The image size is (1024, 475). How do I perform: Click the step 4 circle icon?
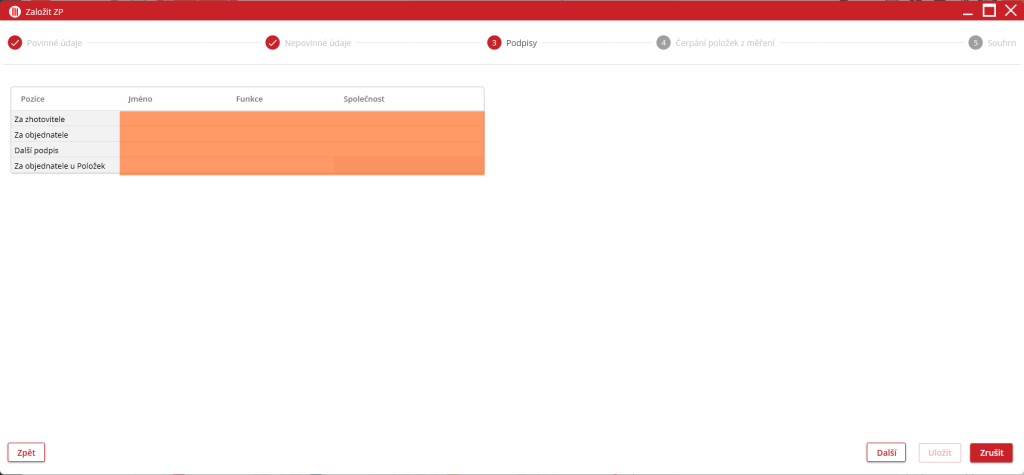(663, 43)
